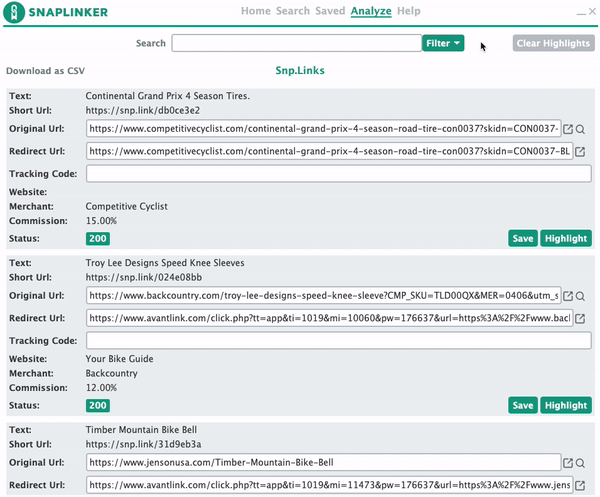
Task: Highlight the Troy Lee Designs link entry
Action: pos(566,405)
